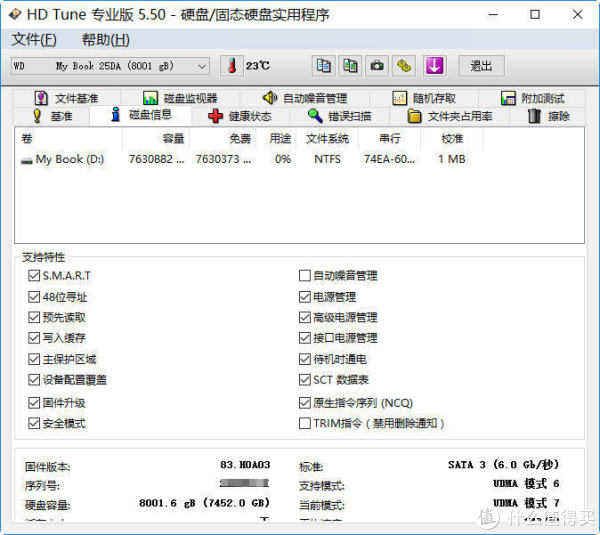Viewport: 600px width, 535px height.
Task: Click the blue 磁盘信息 info icon
Action: pos(116,114)
